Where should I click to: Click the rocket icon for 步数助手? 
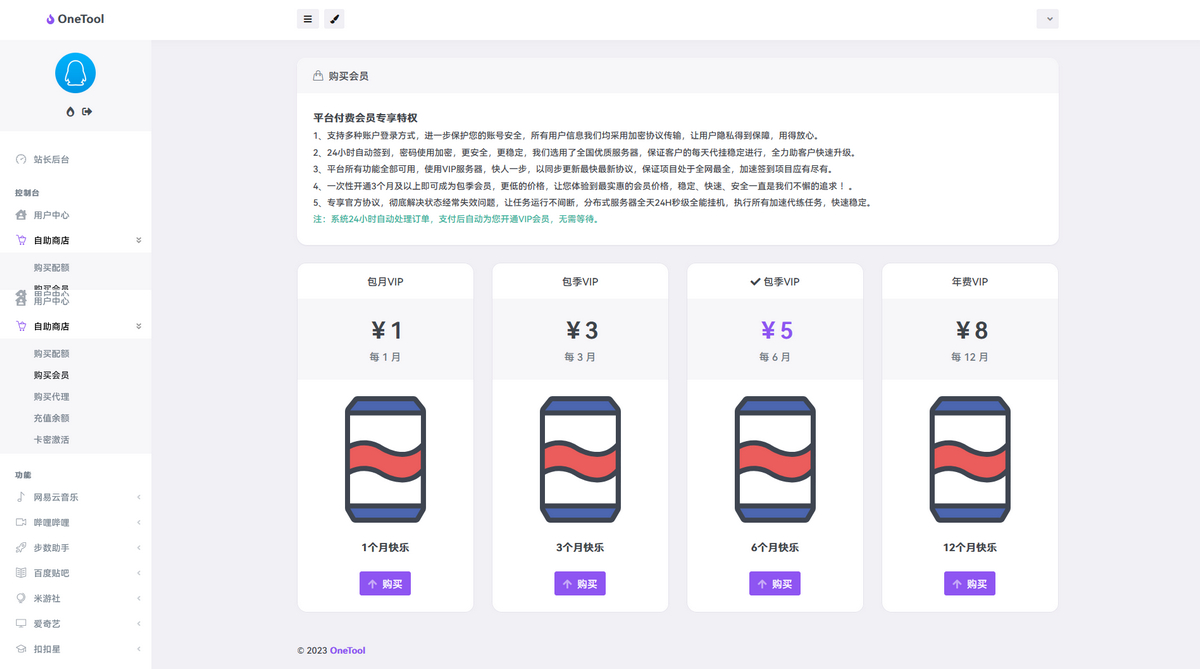21,548
